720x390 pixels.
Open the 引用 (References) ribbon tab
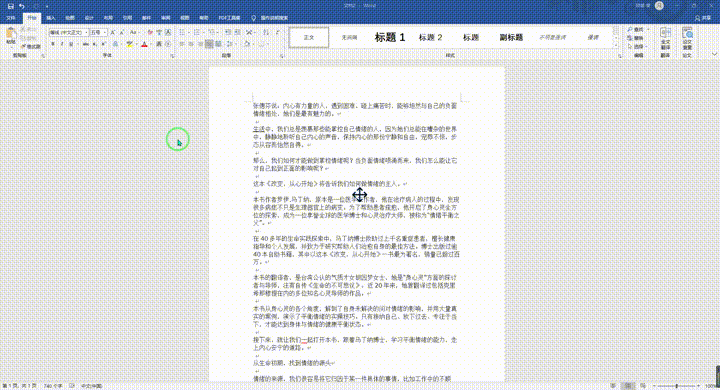point(127,18)
